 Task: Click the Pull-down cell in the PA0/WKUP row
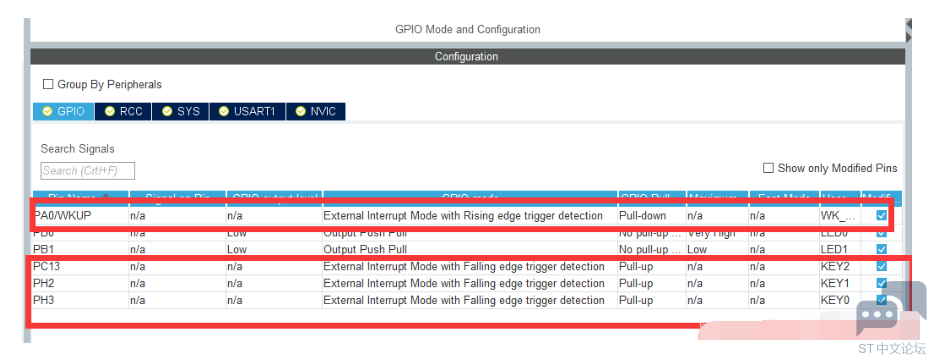click(651, 215)
